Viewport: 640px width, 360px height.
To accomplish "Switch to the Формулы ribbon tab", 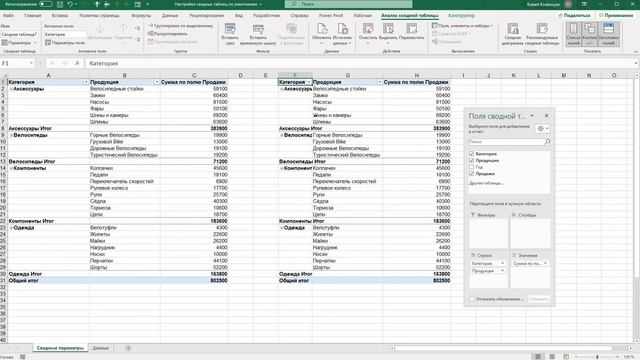I will 141,16.
